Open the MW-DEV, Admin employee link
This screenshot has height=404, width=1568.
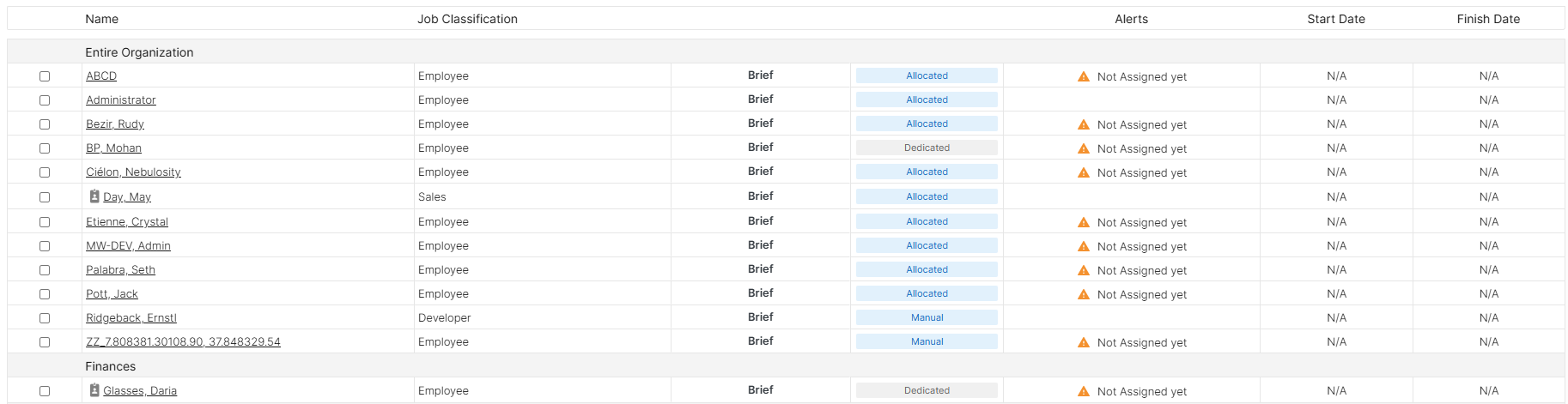coord(128,246)
